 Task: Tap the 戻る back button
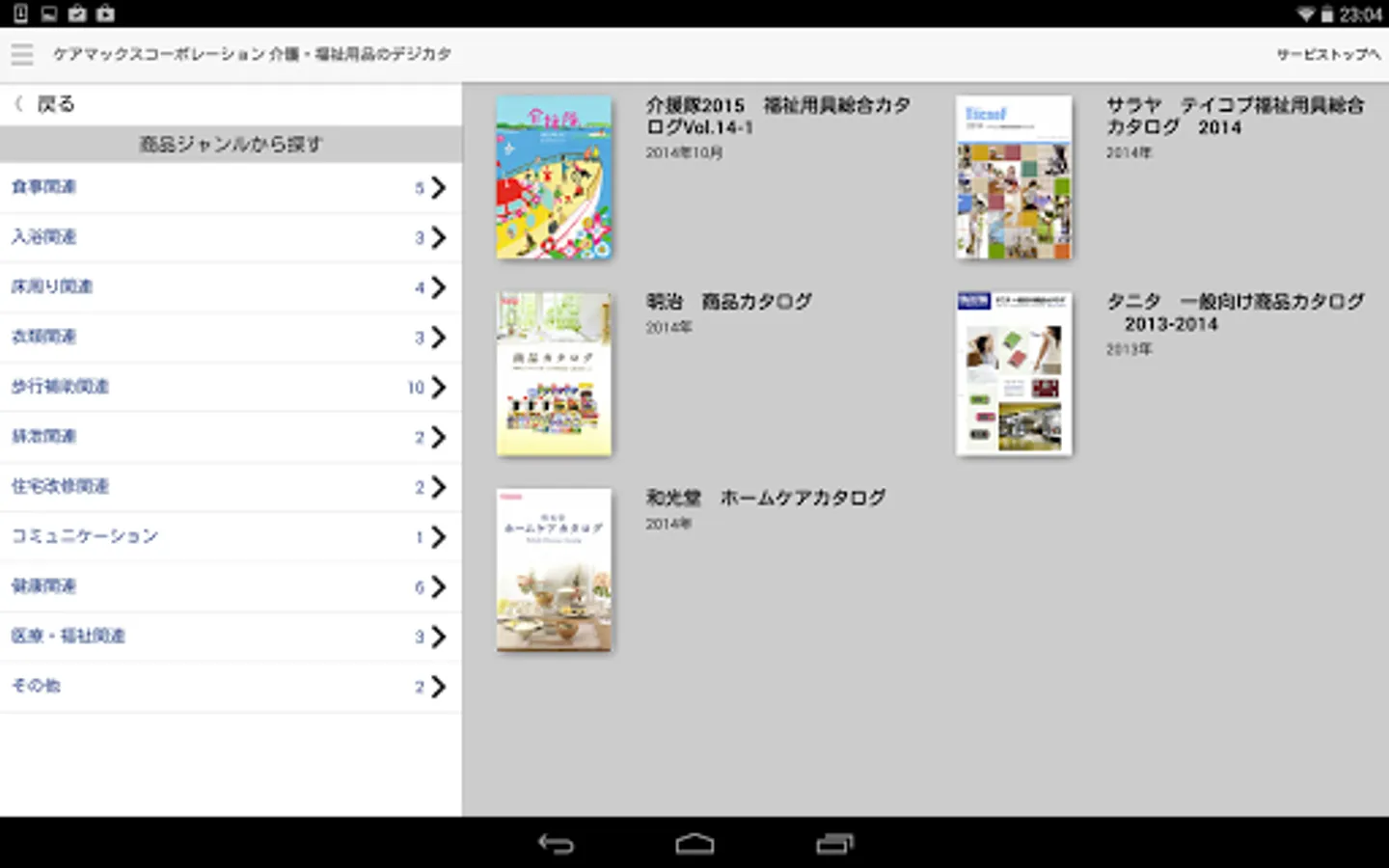pos(44,104)
